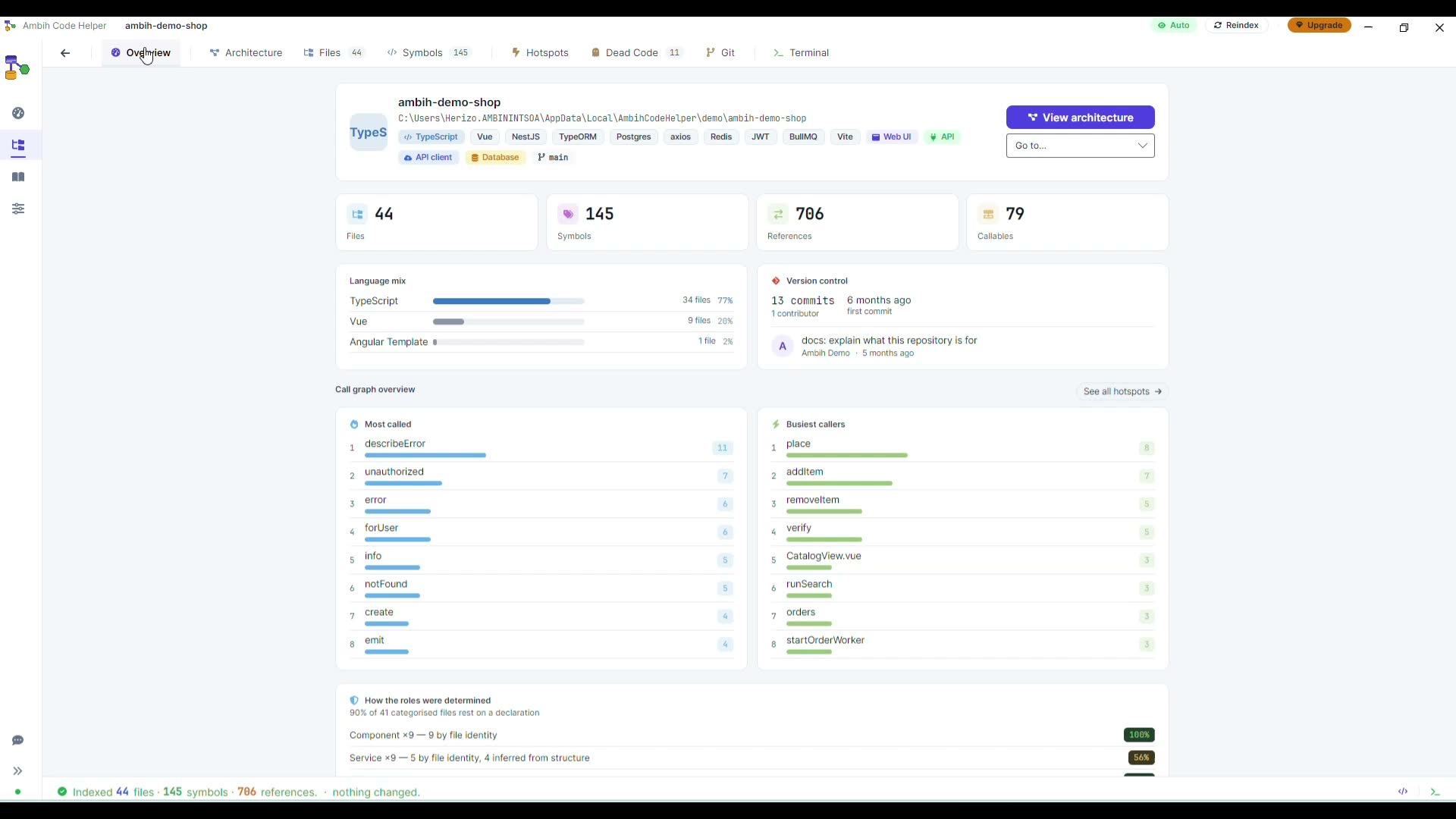Click the View architecture button
1456x819 pixels.
click(x=1080, y=118)
